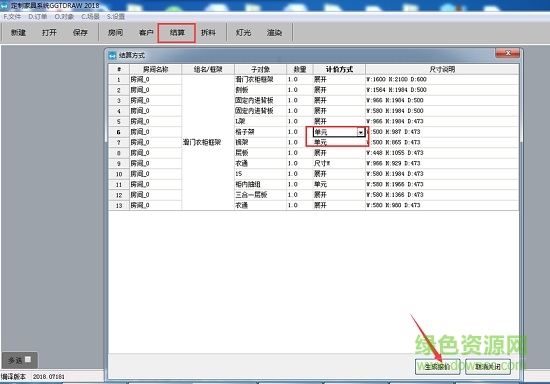This screenshot has width=550, height=384.
Task: Choose the 拆料 toolbar button
Action: coord(208,33)
